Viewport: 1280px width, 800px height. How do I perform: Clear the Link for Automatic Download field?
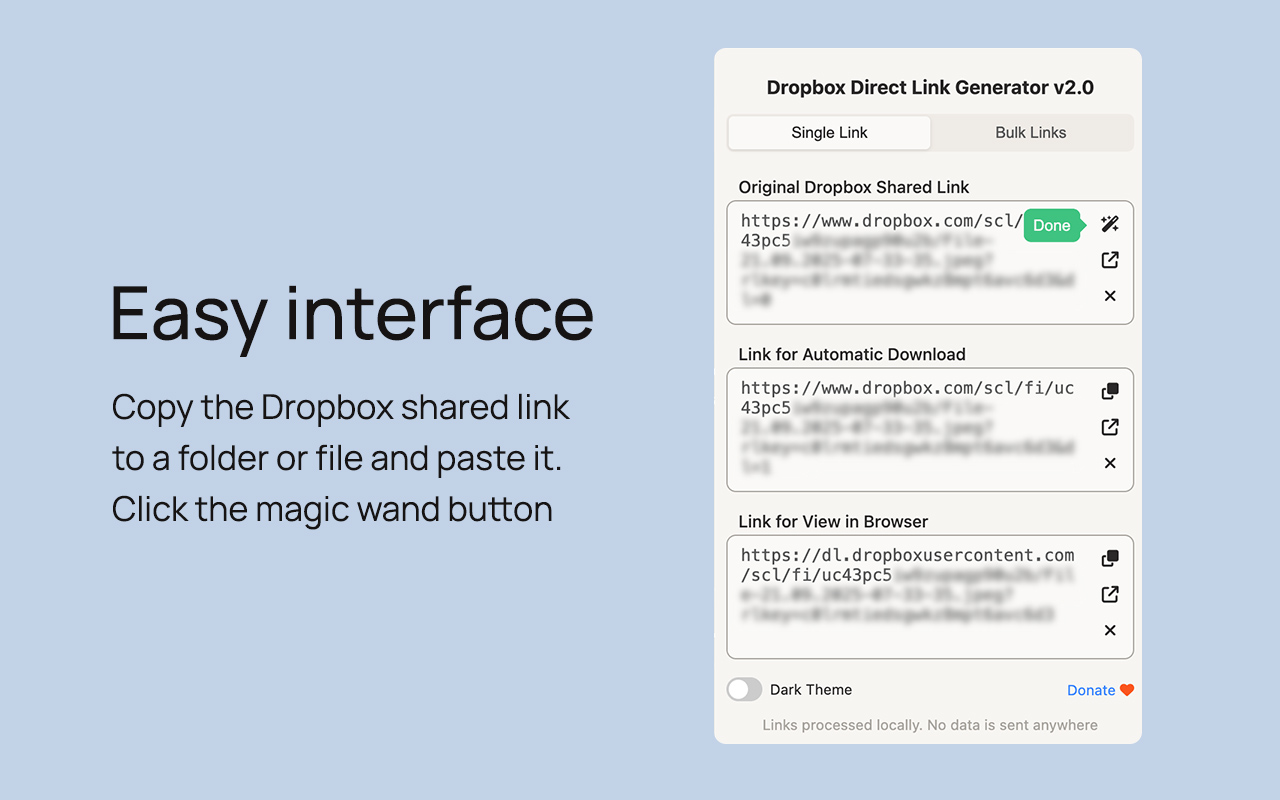(1110, 463)
